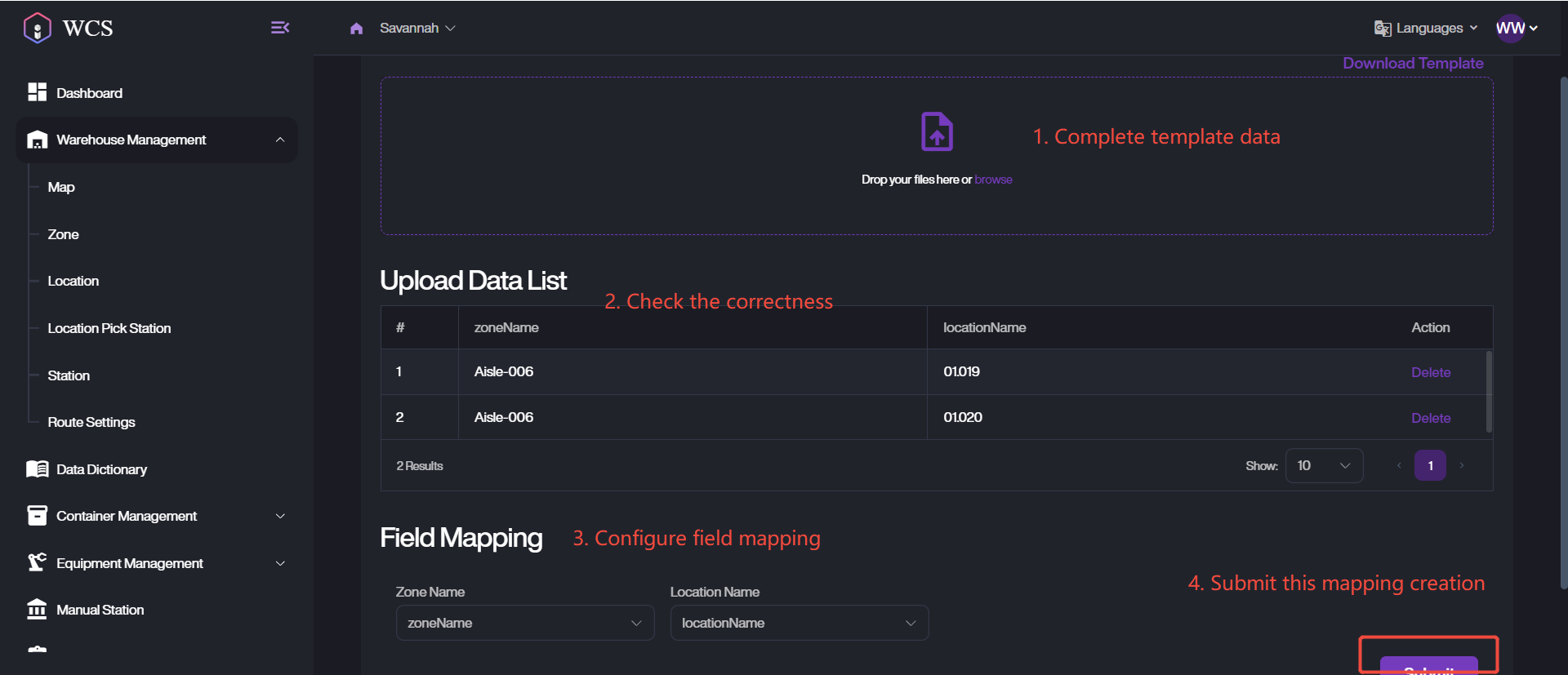Click the home icon in the breadcrumb
Image resolution: width=1568 pixels, height=675 pixels.
click(356, 29)
